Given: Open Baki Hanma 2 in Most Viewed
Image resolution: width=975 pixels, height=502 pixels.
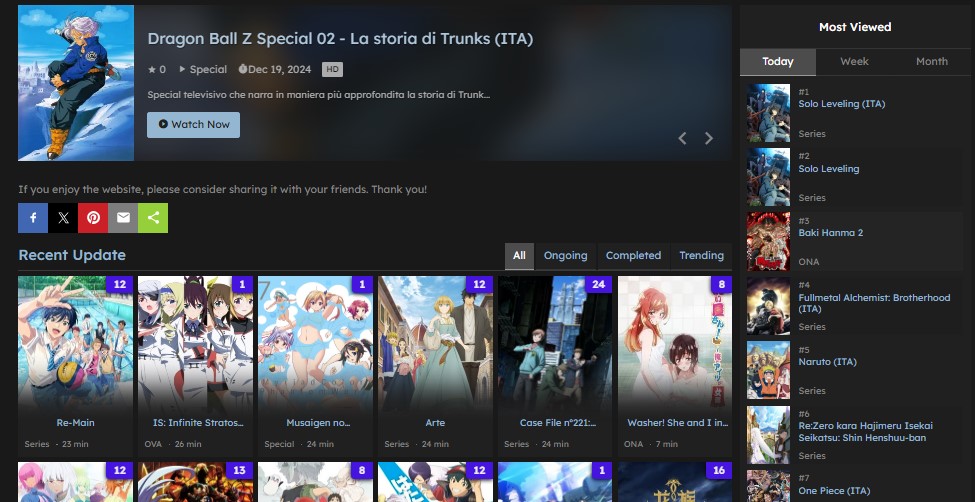Looking at the screenshot, I should [831, 233].
